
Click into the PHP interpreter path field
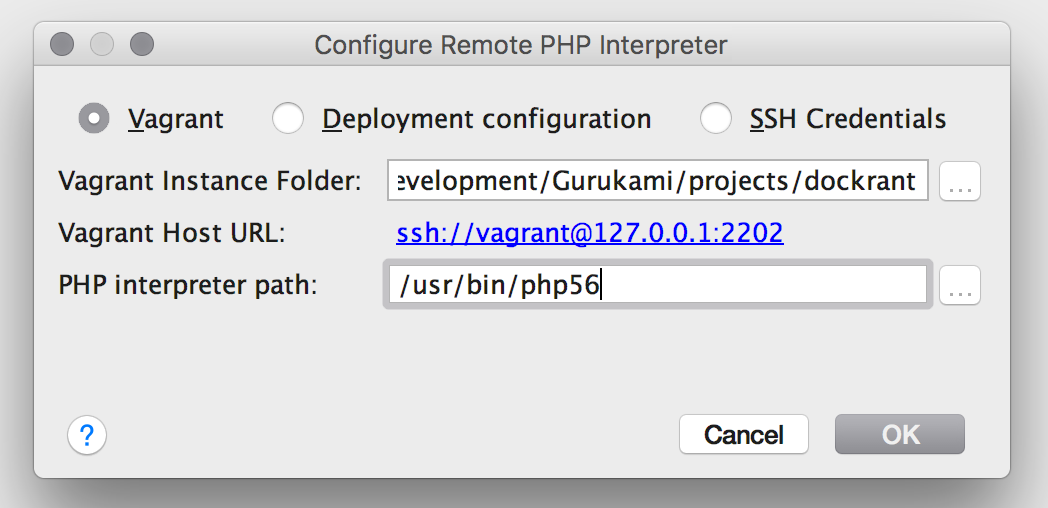pos(657,286)
